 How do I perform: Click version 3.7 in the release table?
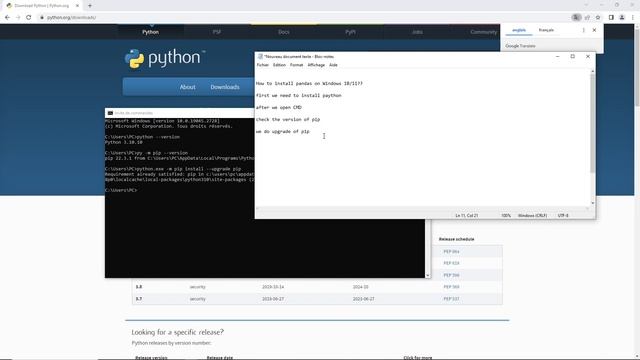click(x=139, y=299)
